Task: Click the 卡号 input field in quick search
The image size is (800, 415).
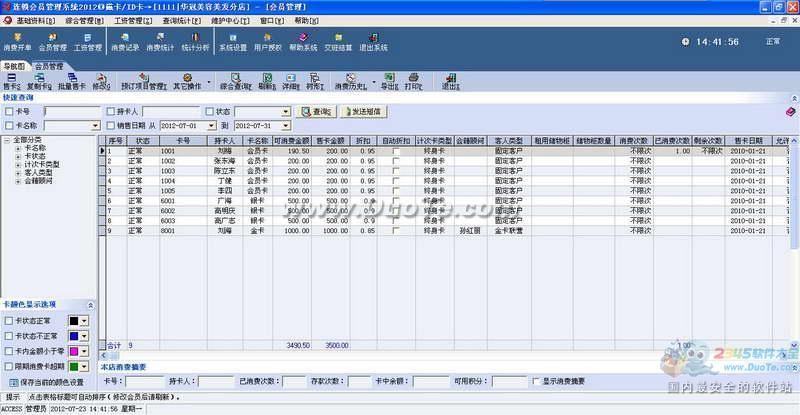Action: pos(72,111)
